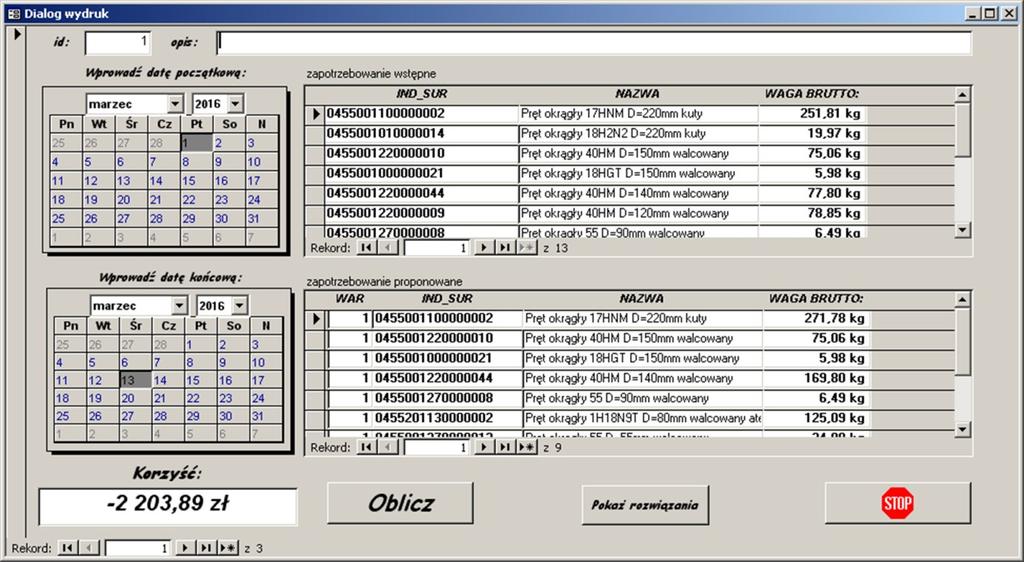Select record row 0455001100000002 in upper table

[x=316, y=114]
